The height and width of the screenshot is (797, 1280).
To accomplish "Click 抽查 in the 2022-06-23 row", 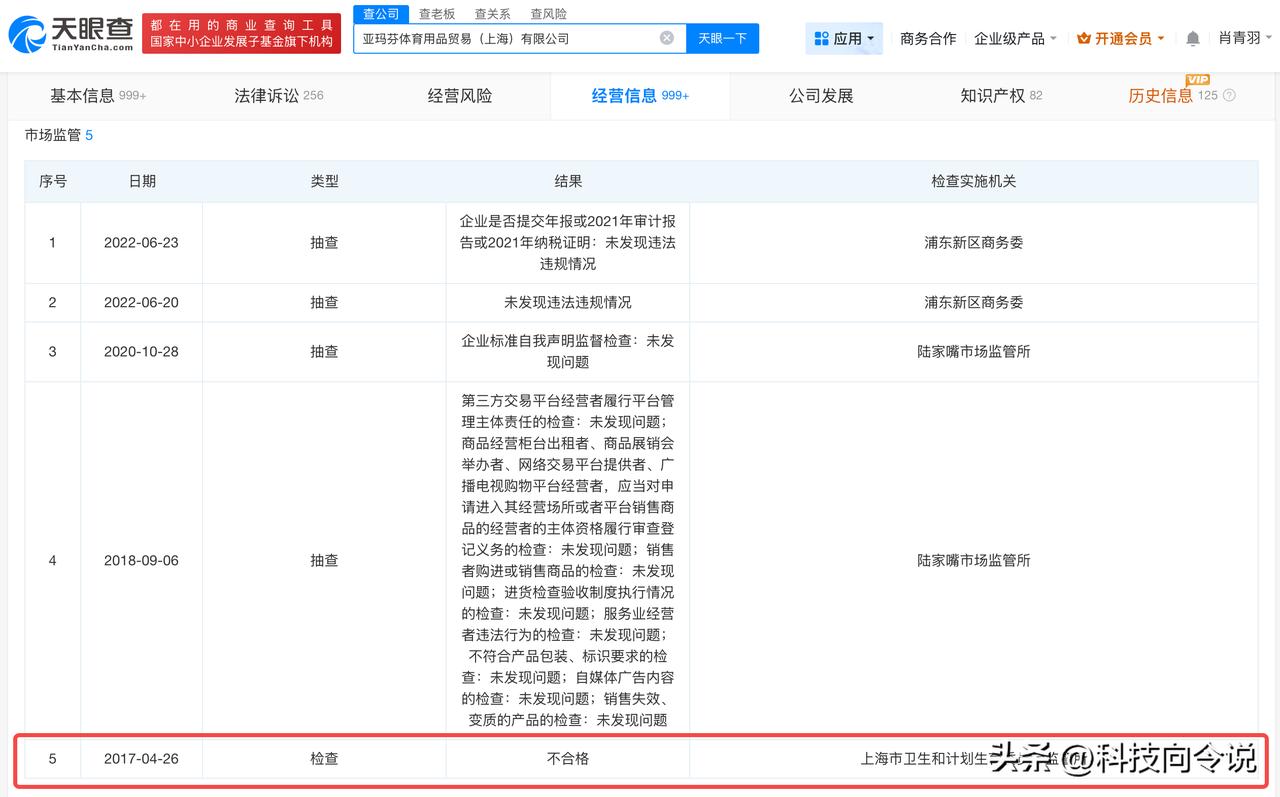I will pos(324,243).
